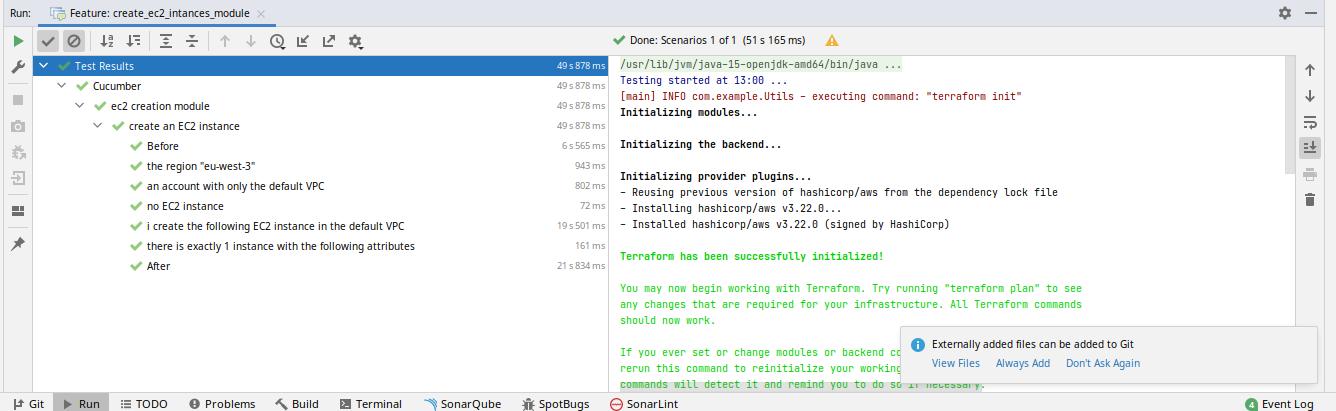Click the Export Test Results icon
This screenshot has height=411, width=1336.
[329, 41]
